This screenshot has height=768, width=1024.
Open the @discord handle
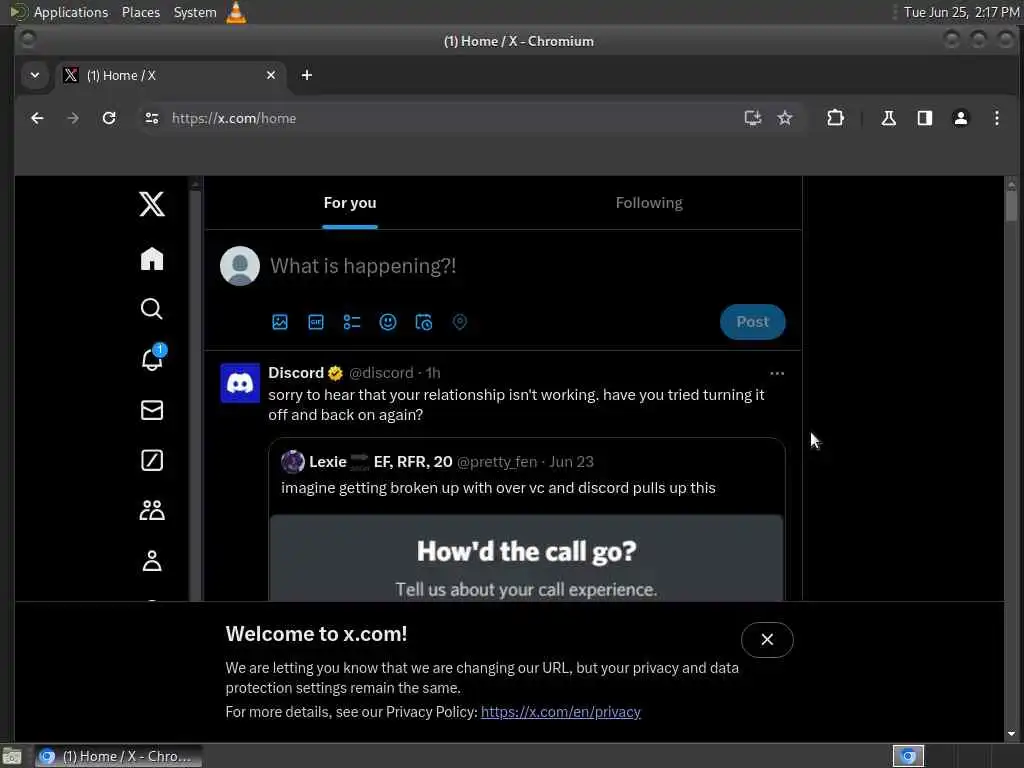(381, 373)
